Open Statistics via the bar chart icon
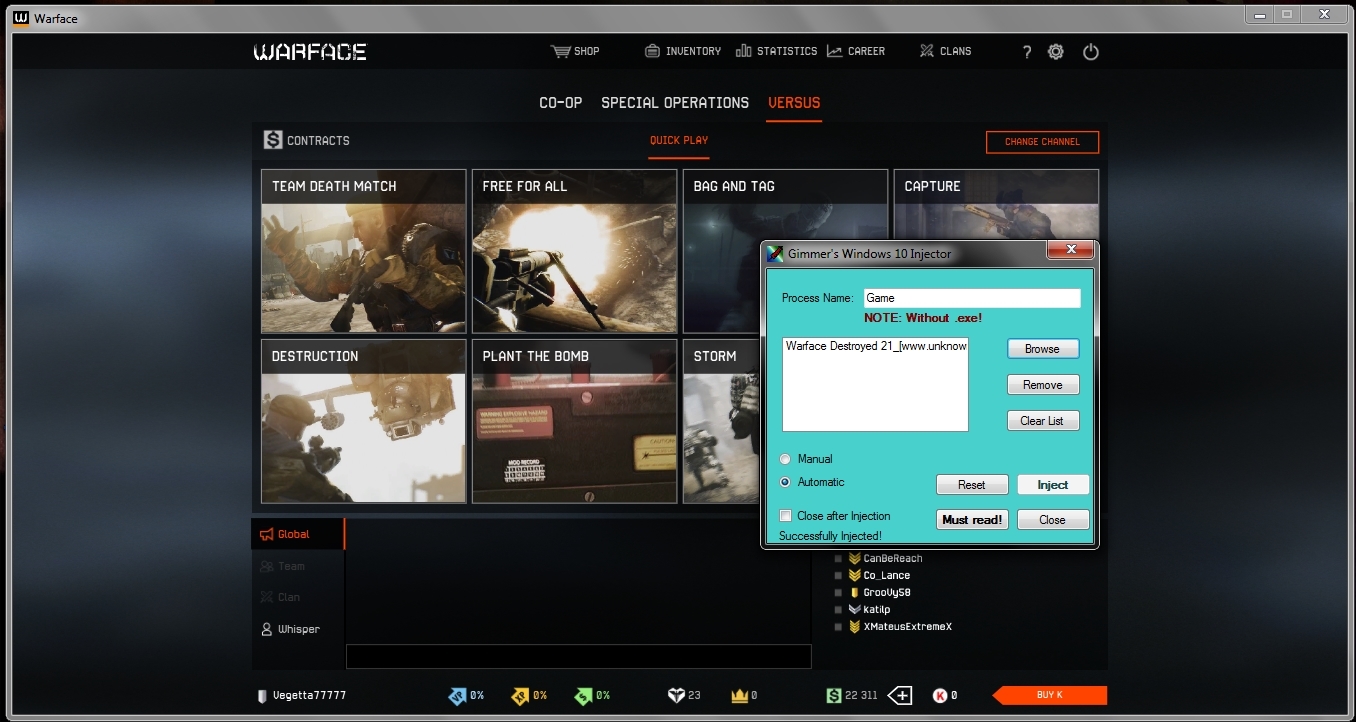 [x=743, y=51]
